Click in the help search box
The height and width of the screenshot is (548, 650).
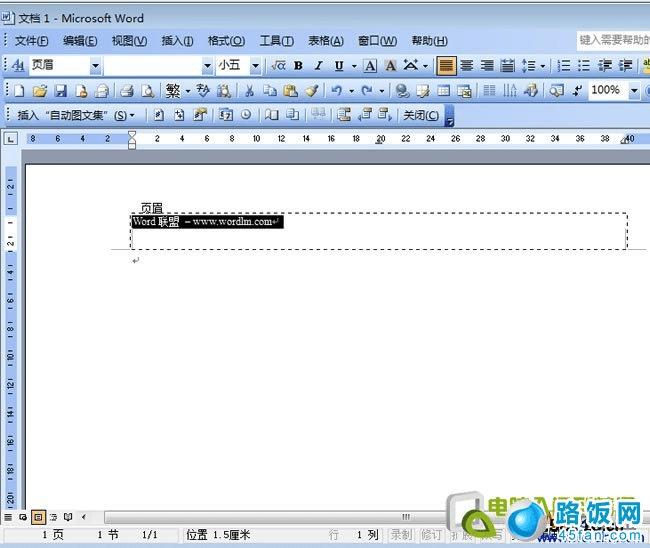click(614, 40)
